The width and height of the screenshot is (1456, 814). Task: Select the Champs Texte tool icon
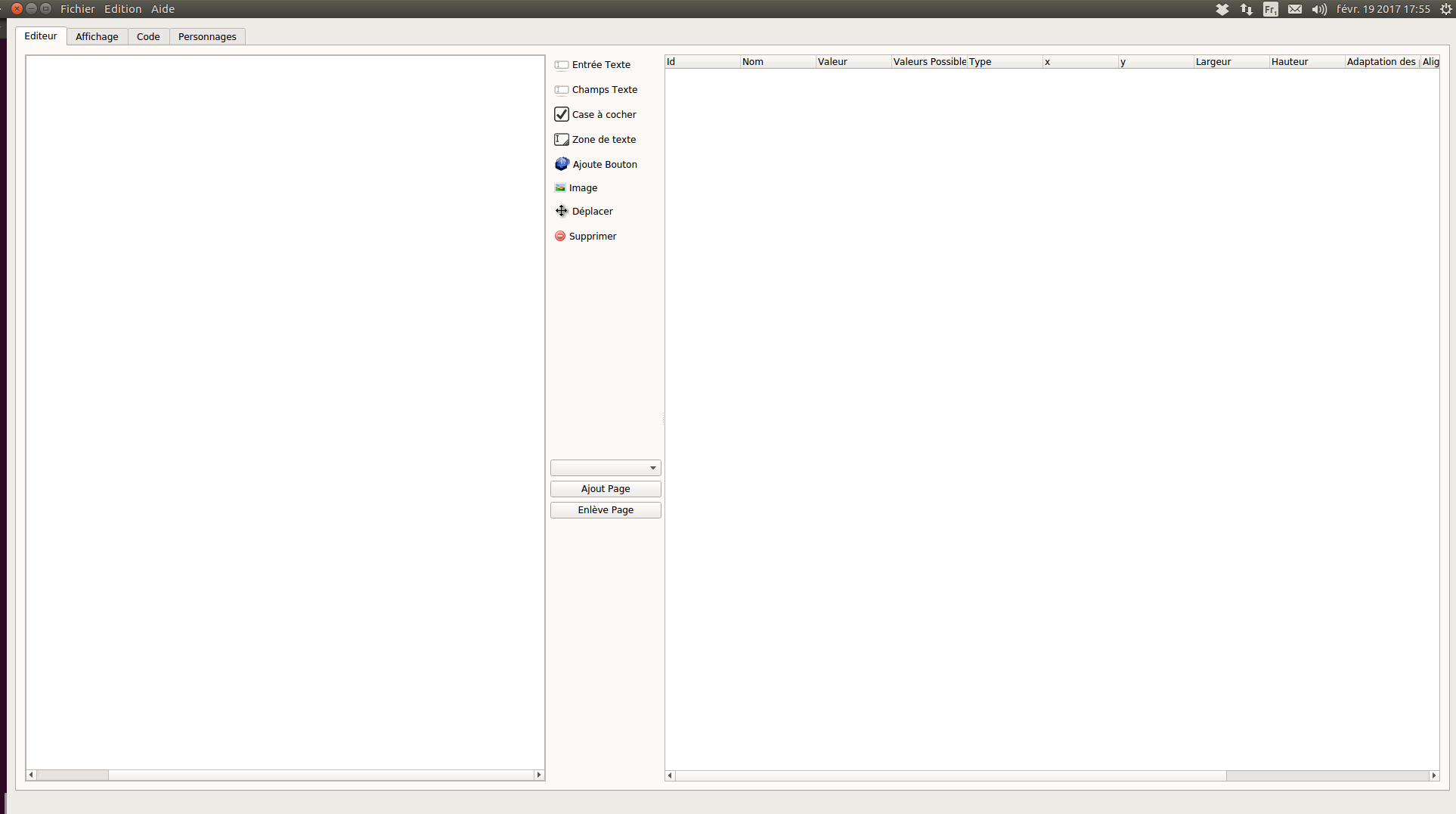(x=562, y=90)
